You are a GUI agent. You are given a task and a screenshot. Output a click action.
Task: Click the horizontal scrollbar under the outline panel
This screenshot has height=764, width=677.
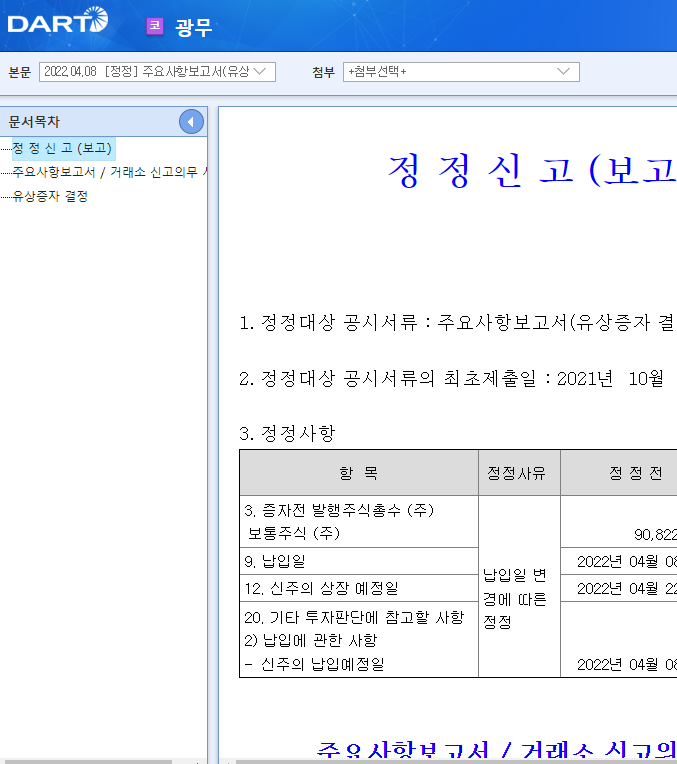[86, 761]
